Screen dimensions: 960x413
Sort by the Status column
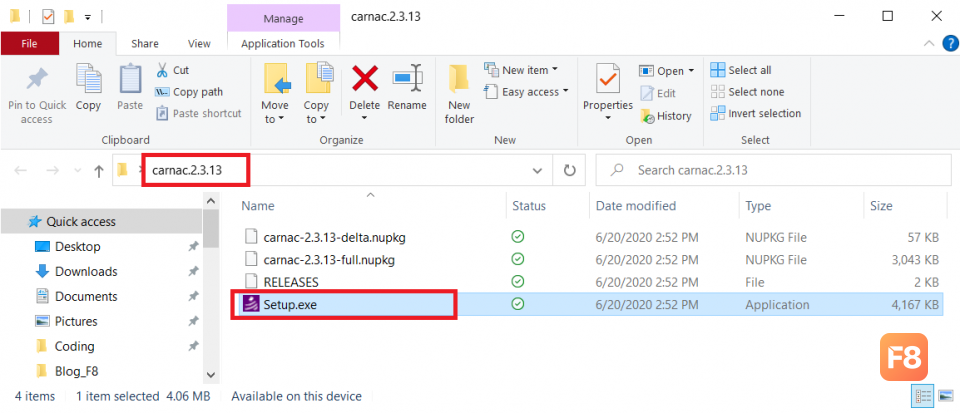(529, 206)
